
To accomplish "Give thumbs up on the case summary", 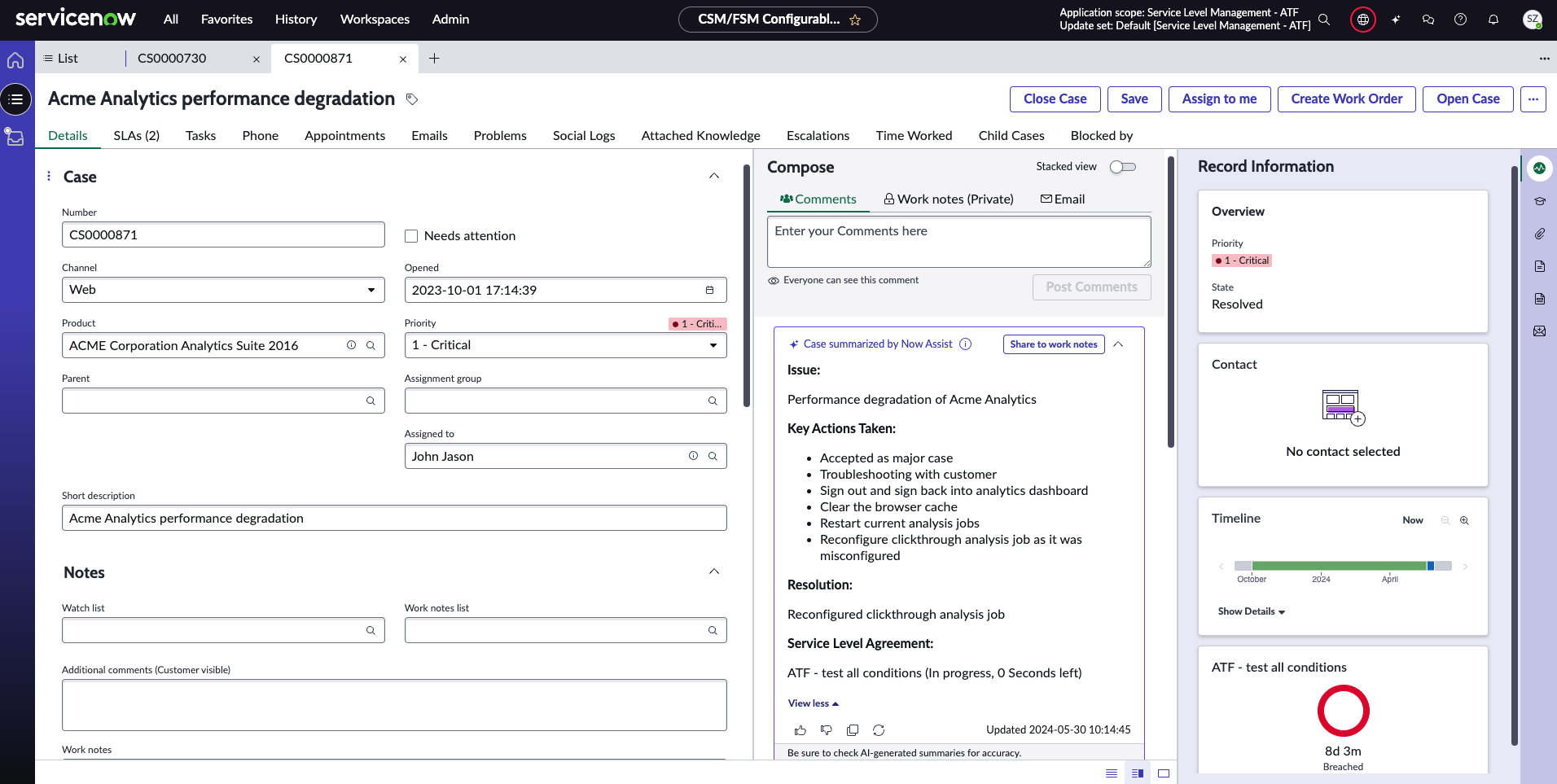I will pos(800,729).
